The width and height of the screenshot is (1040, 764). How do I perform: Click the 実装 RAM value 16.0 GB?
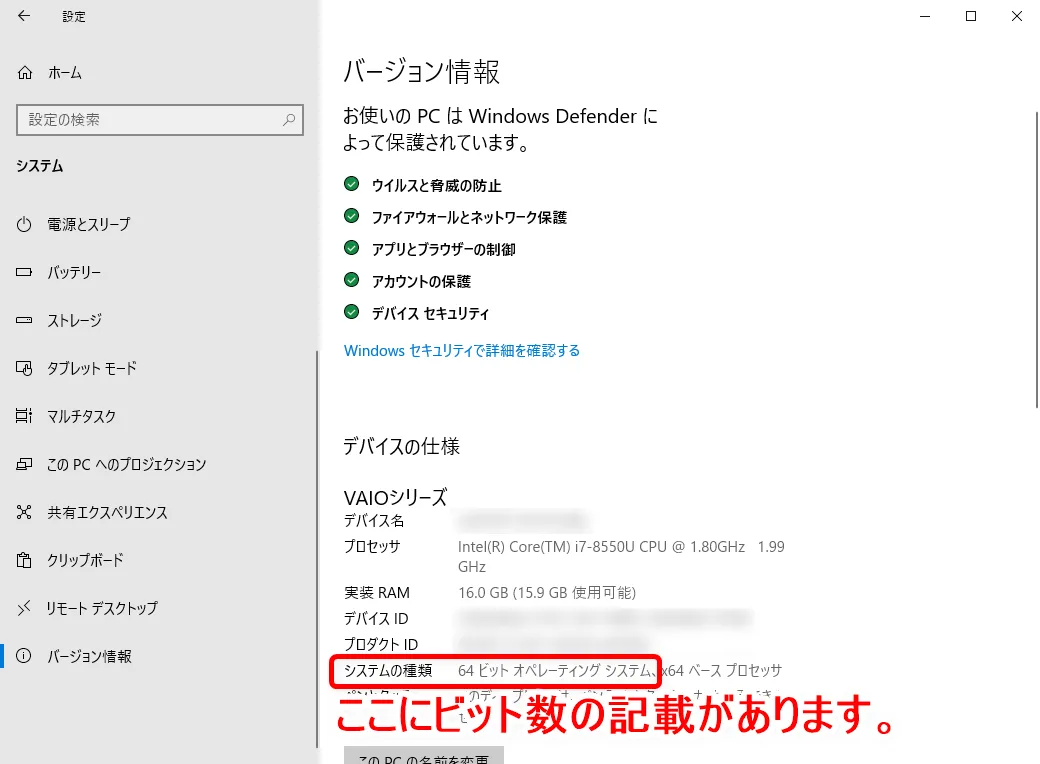pos(547,592)
